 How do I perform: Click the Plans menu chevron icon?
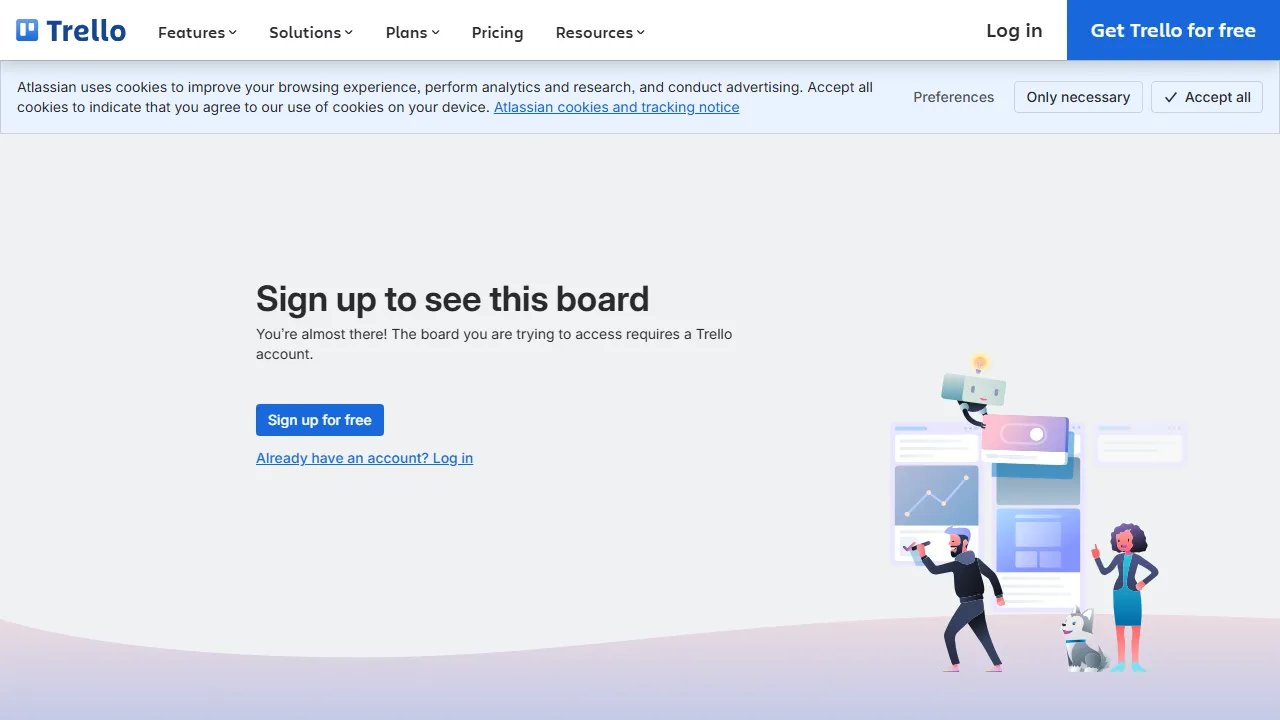click(436, 32)
